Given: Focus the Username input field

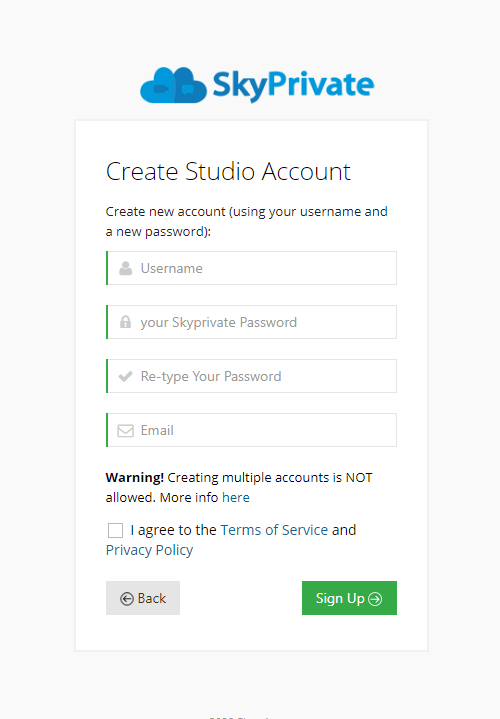Looking at the screenshot, I should 251,268.
